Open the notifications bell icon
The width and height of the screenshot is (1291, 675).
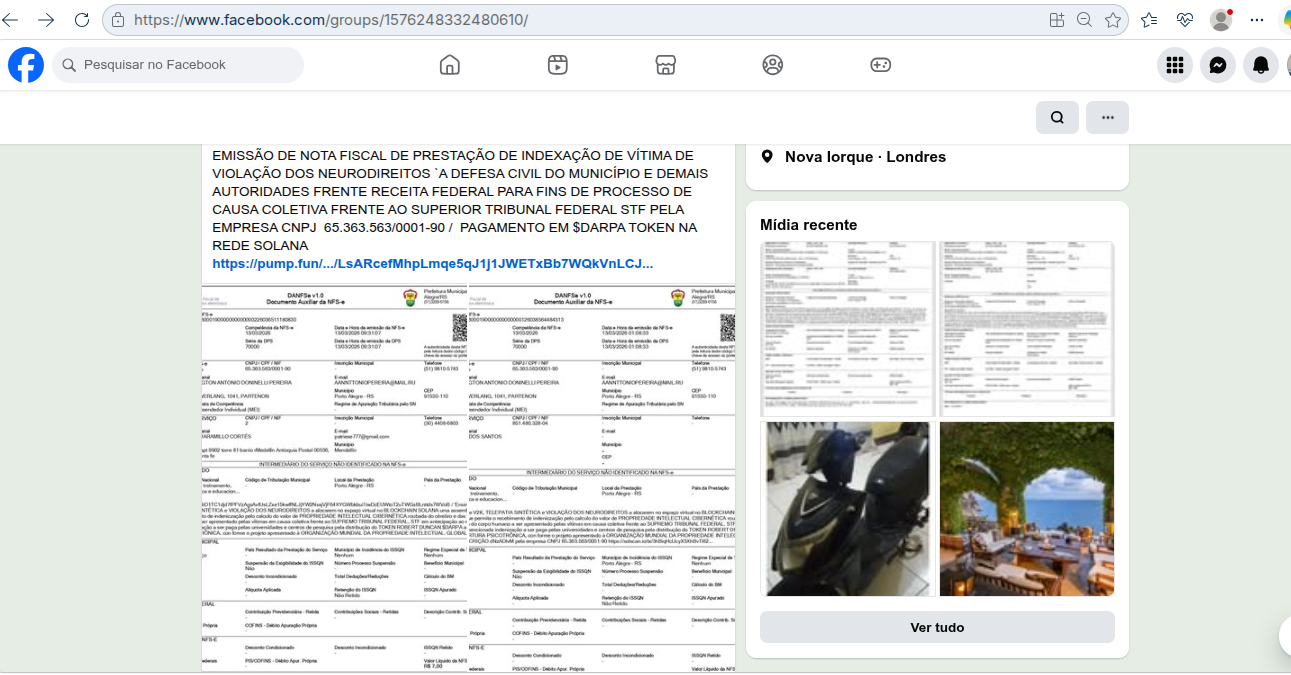(1261, 65)
